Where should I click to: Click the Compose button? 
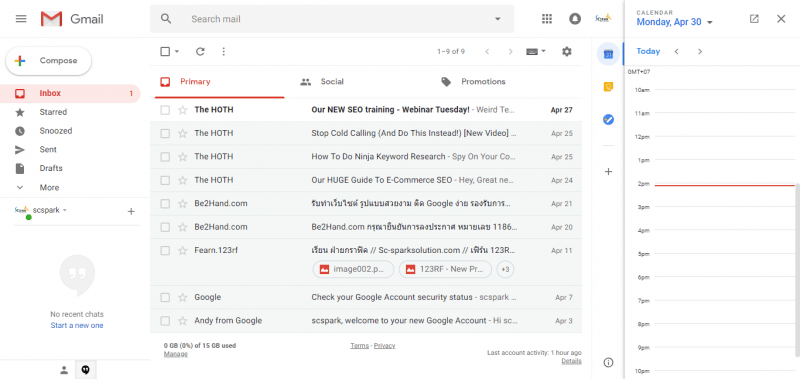click(48, 61)
